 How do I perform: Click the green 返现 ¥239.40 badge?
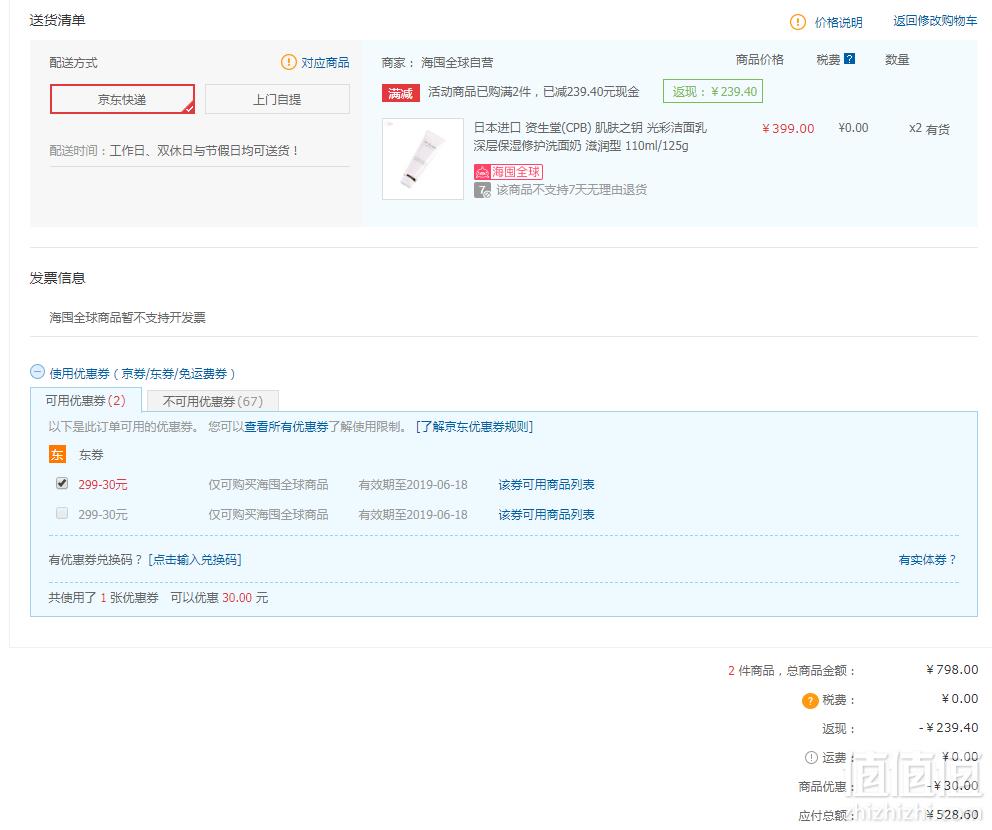(713, 91)
